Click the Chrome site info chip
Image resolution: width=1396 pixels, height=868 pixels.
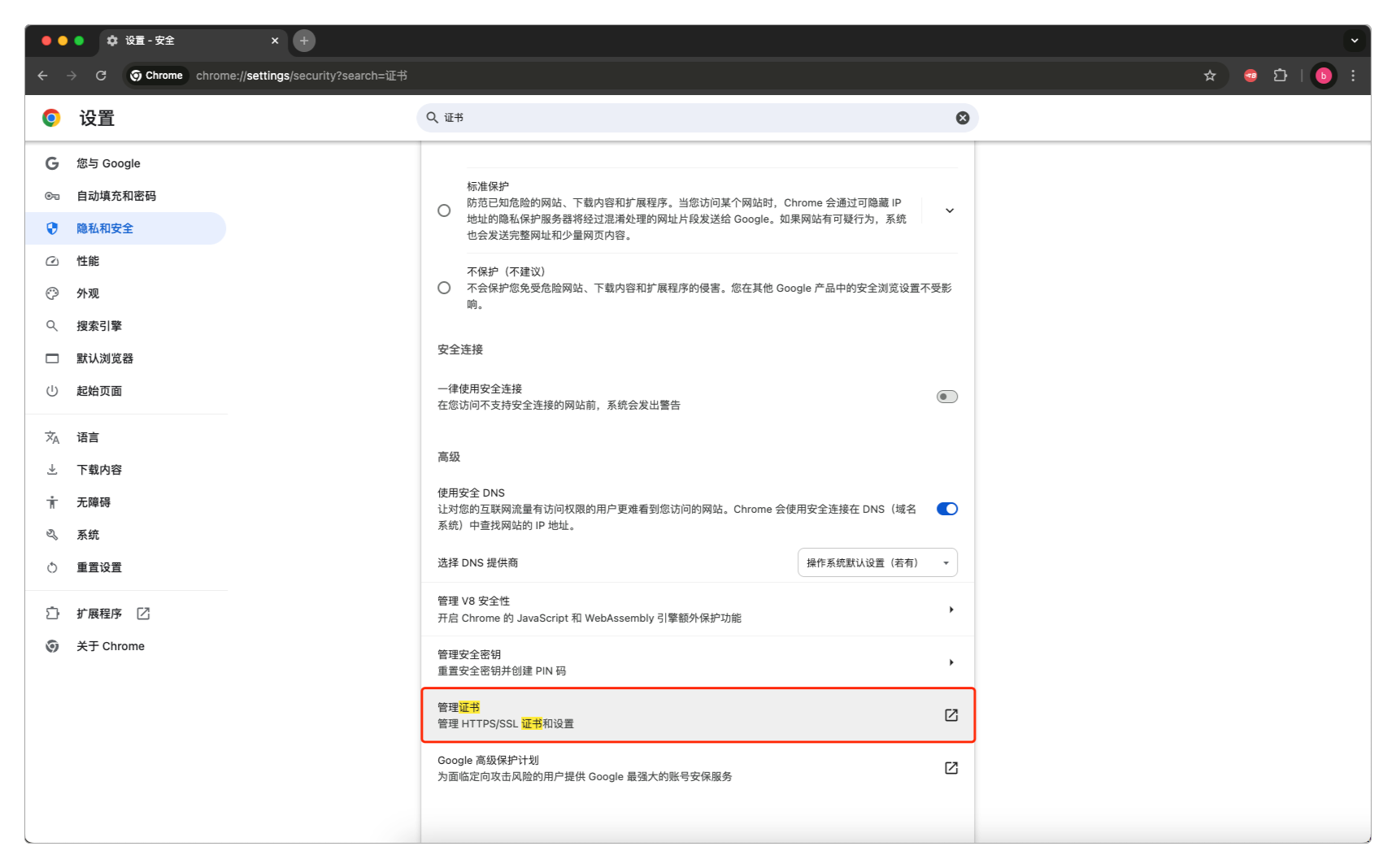coord(157,76)
